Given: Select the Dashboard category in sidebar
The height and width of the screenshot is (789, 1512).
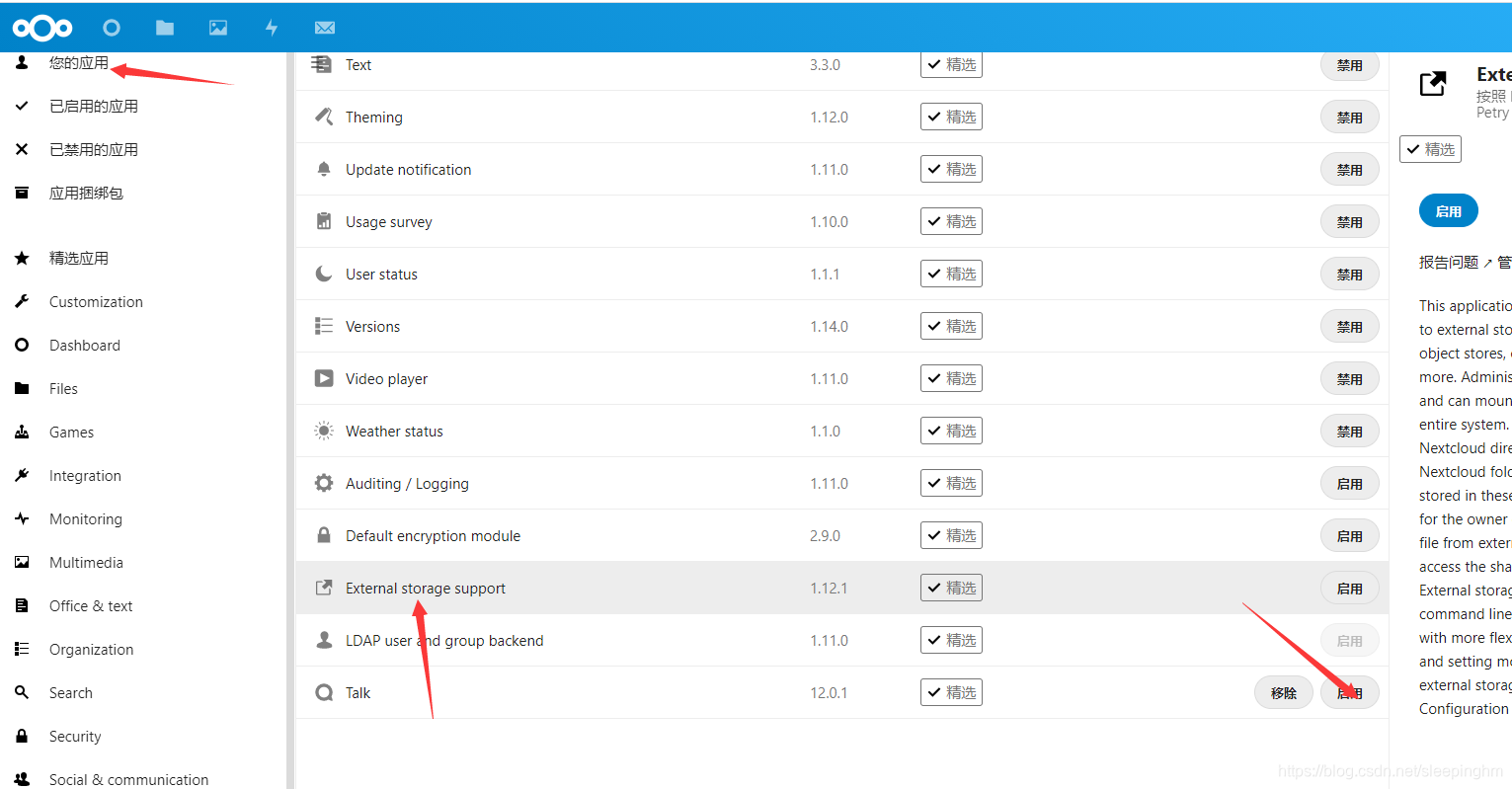Looking at the screenshot, I should point(85,345).
